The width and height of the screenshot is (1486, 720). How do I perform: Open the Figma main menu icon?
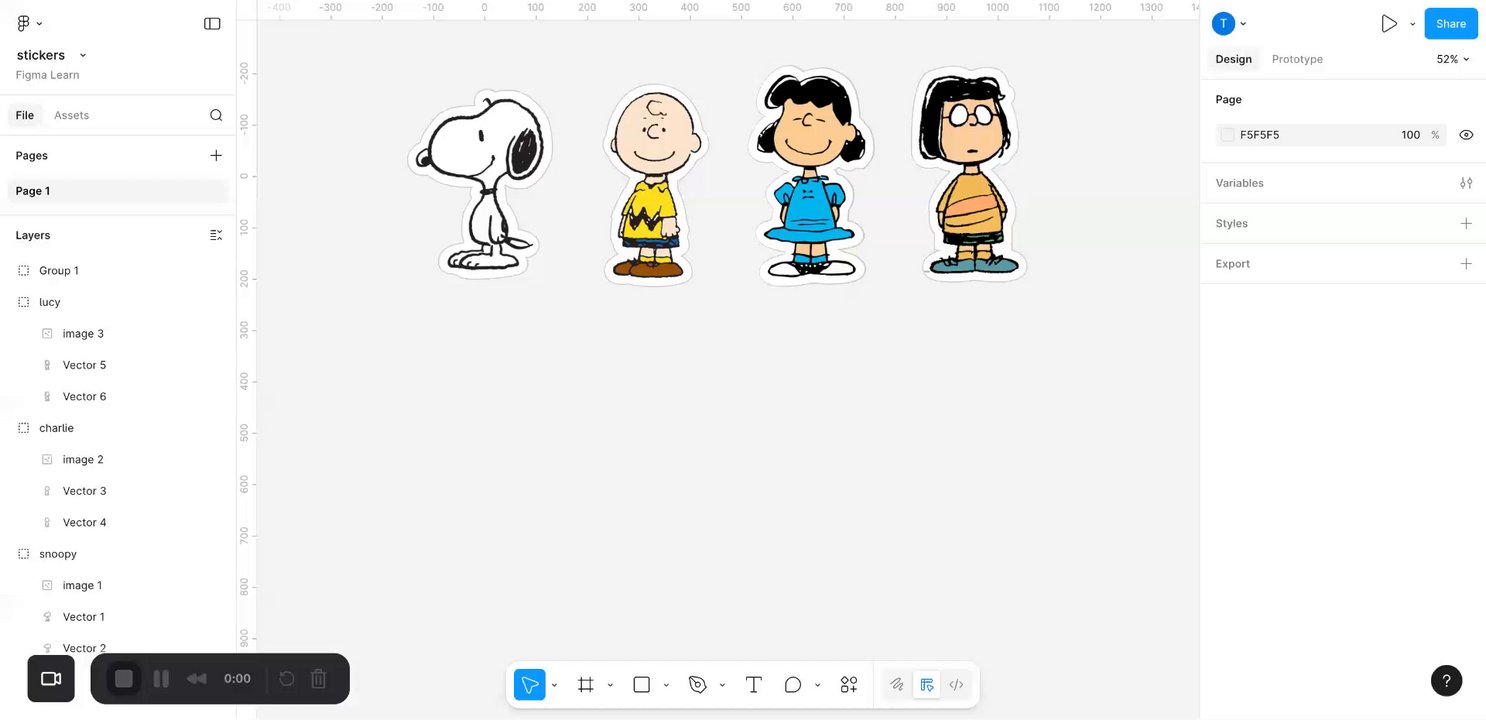[x=24, y=23]
